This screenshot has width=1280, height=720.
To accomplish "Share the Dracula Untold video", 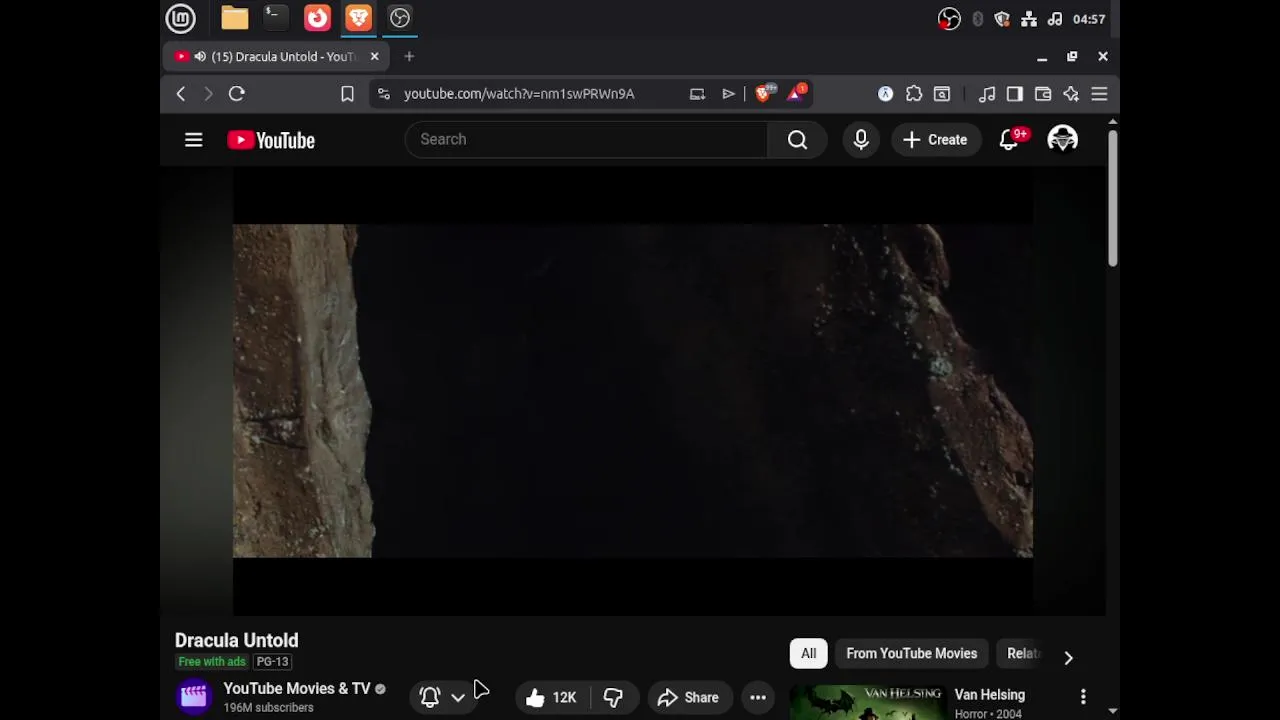I will click(688, 697).
